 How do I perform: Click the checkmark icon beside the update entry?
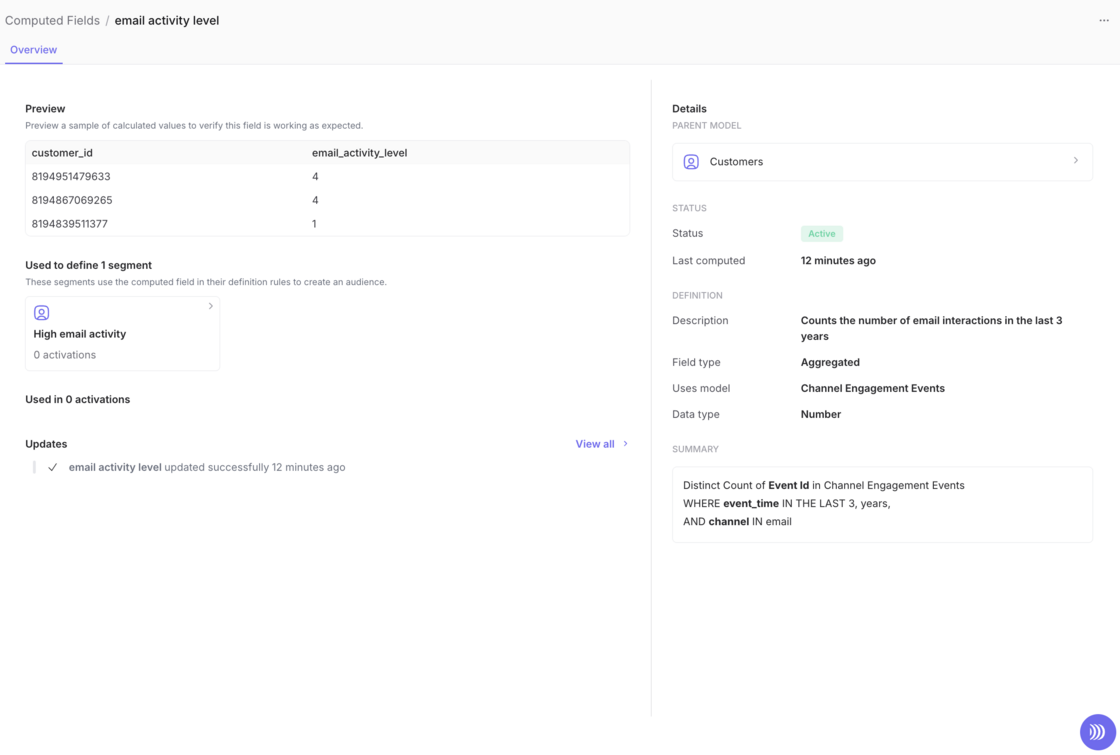(53, 468)
